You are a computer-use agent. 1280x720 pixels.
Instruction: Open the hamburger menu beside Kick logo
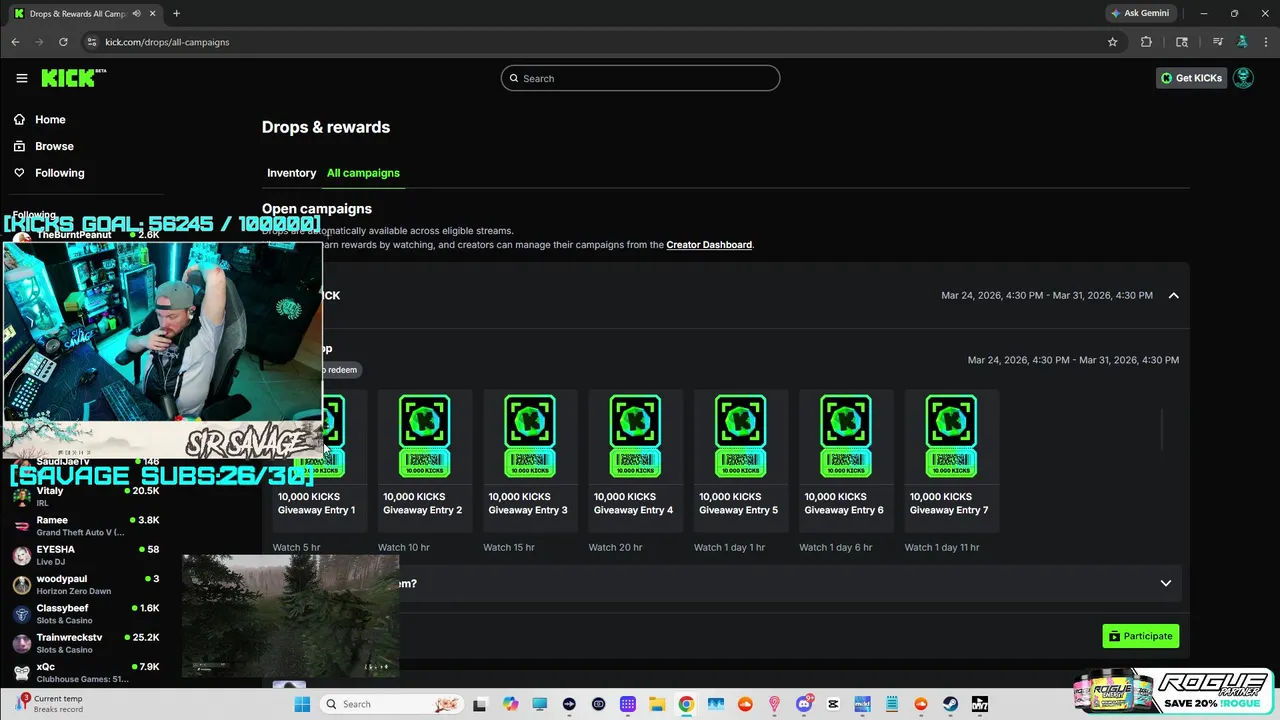pyautogui.click(x=22, y=78)
